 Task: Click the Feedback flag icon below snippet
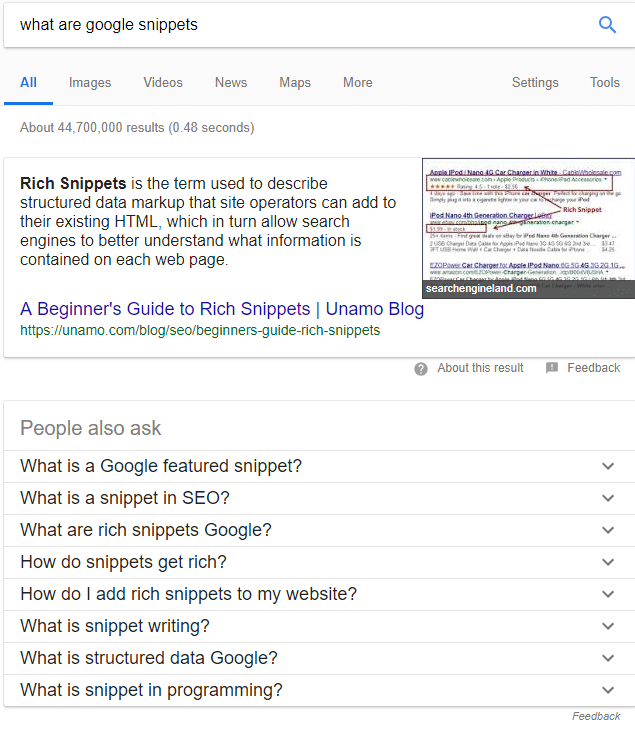pyautogui.click(x=552, y=368)
